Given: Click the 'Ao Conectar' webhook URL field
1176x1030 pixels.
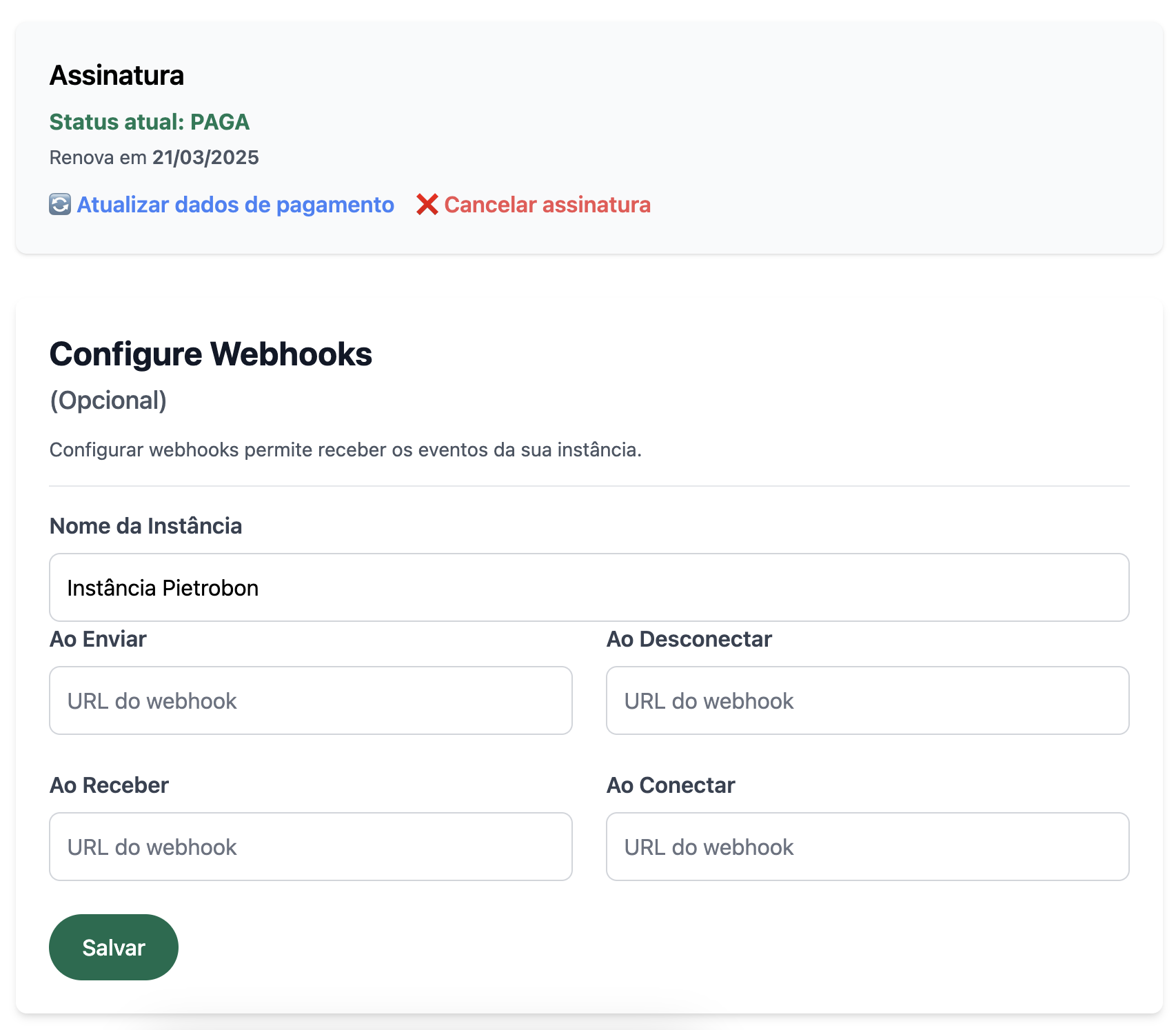Looking at the screenshot, I should pyautogui.click(x=867, y=847).
